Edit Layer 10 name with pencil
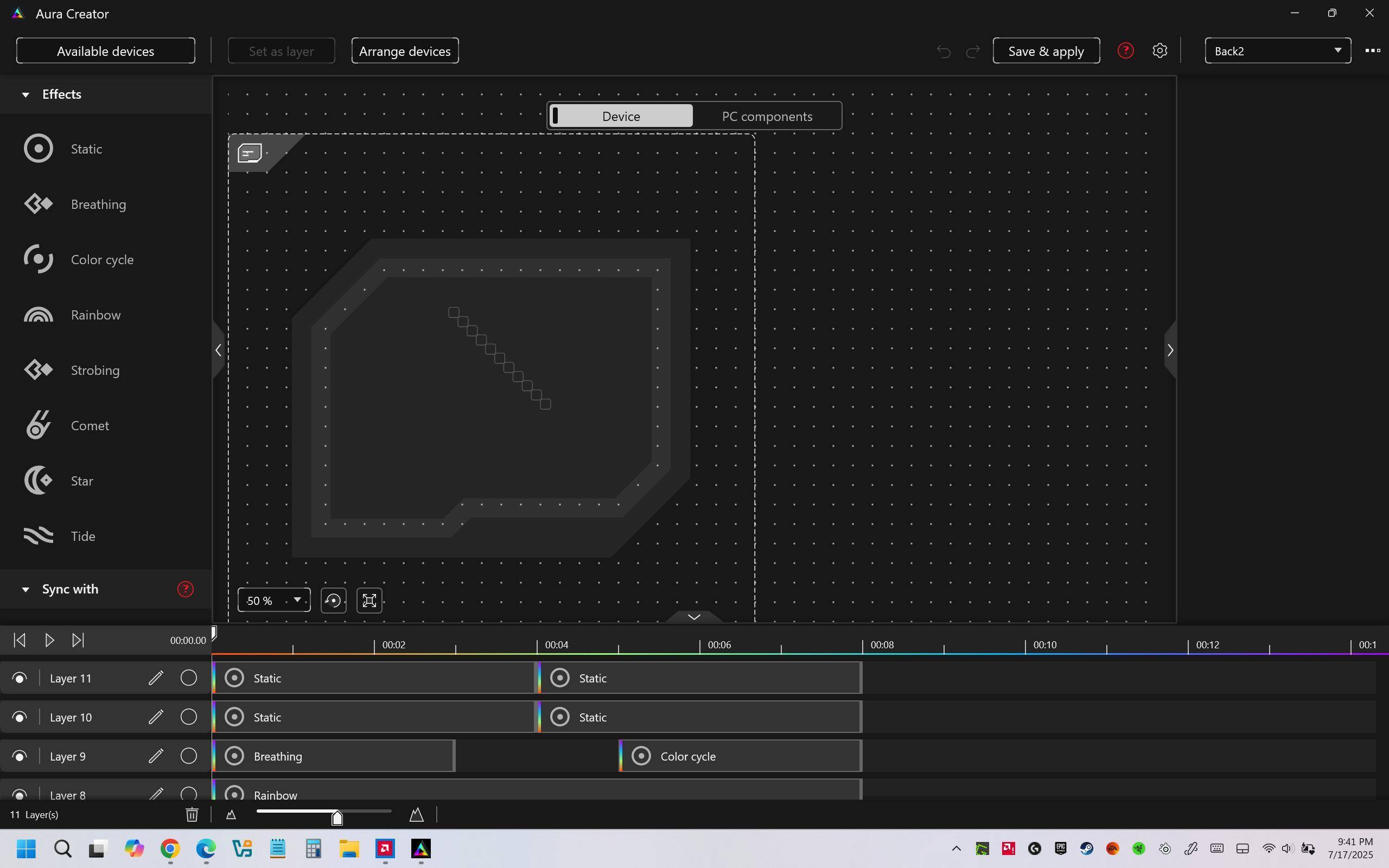1389x868 pixels. pyautogui.click(x=156, y=717)
